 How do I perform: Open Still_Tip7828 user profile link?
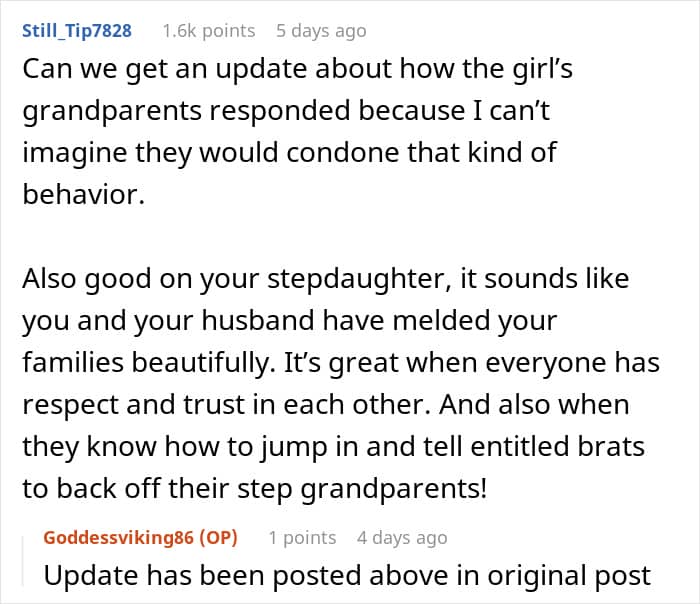tap(77, 31)
